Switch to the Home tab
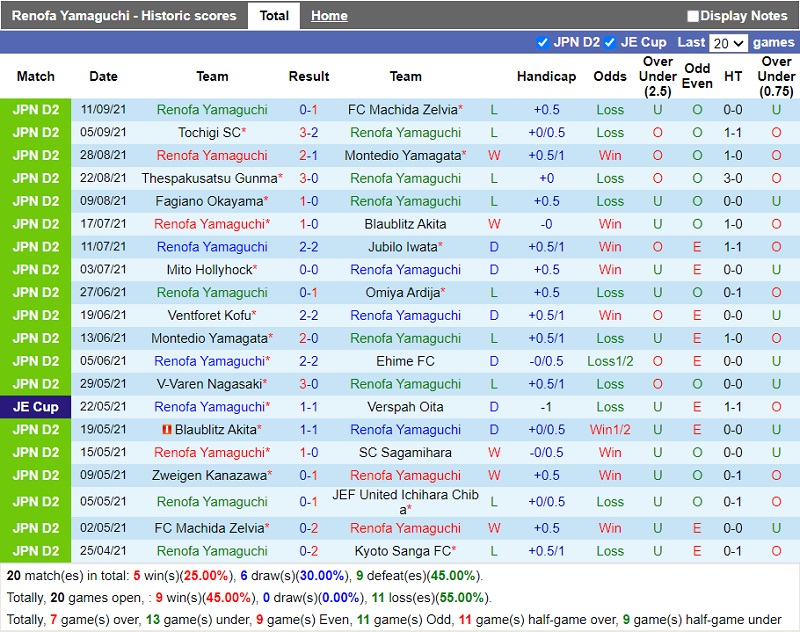 (x=329, y=16)
